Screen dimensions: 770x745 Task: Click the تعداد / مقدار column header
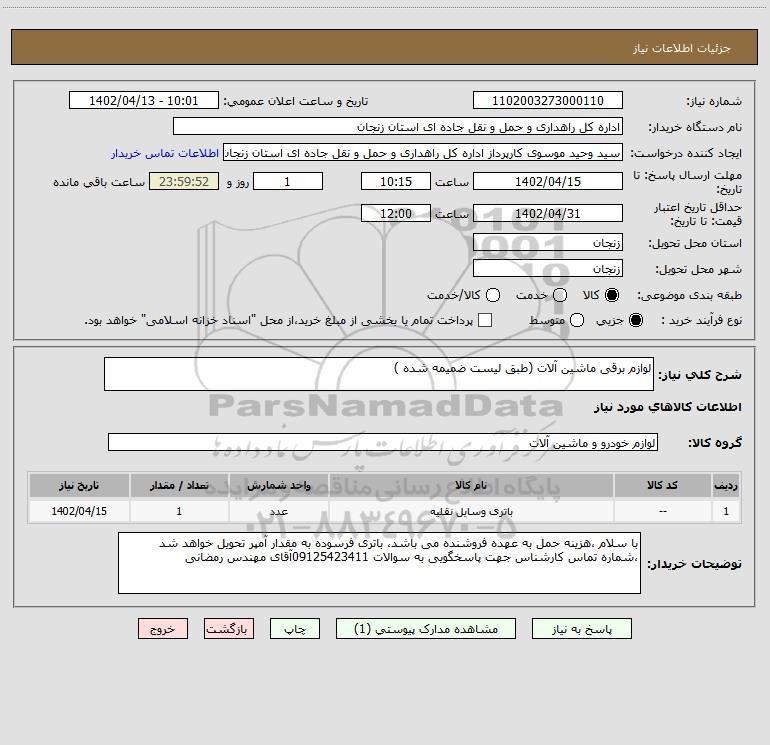point(179,485)
